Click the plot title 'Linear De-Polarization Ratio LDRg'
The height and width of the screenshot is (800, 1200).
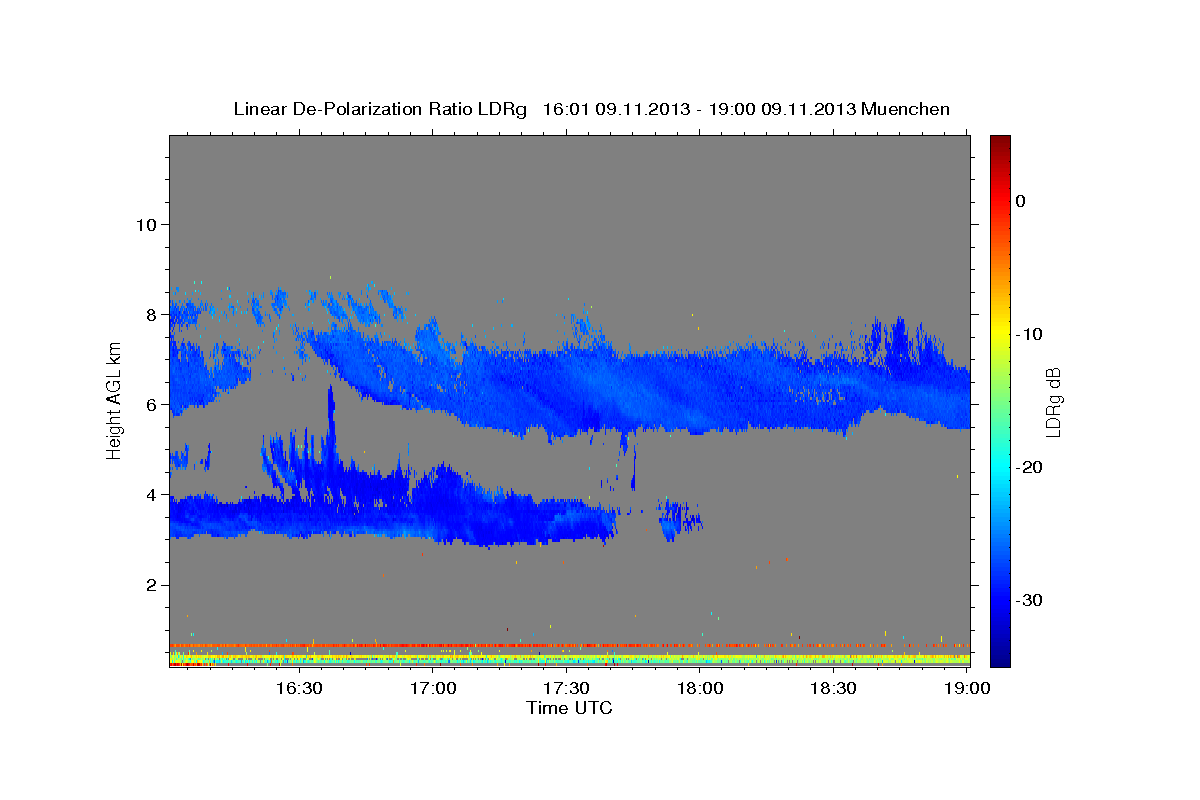coord(380,109)
